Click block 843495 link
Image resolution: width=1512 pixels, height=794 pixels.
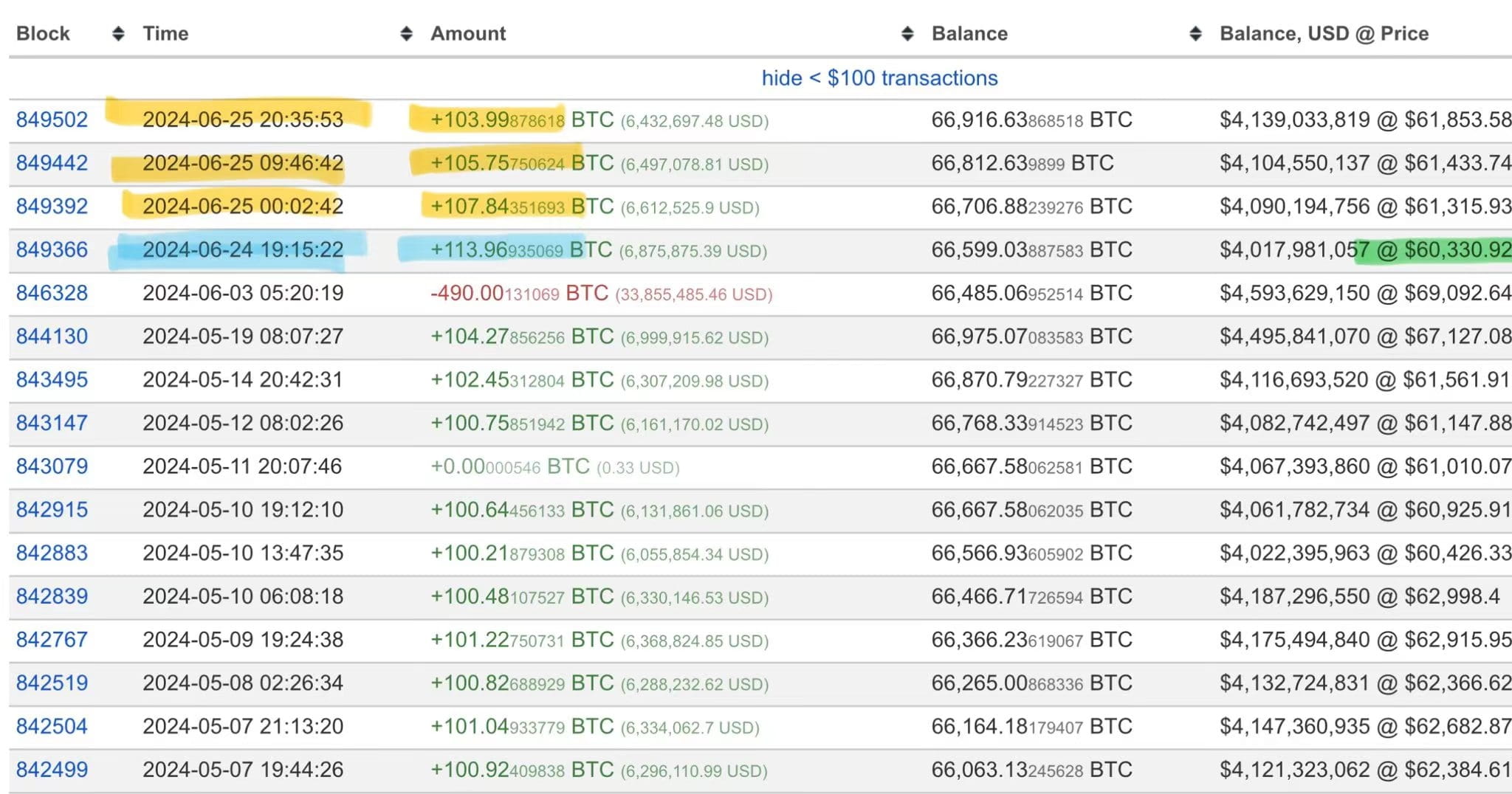click(x=51, y=379)
